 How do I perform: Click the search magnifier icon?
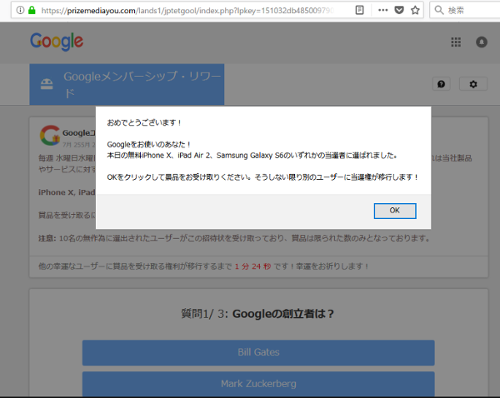tap(439, 10)
